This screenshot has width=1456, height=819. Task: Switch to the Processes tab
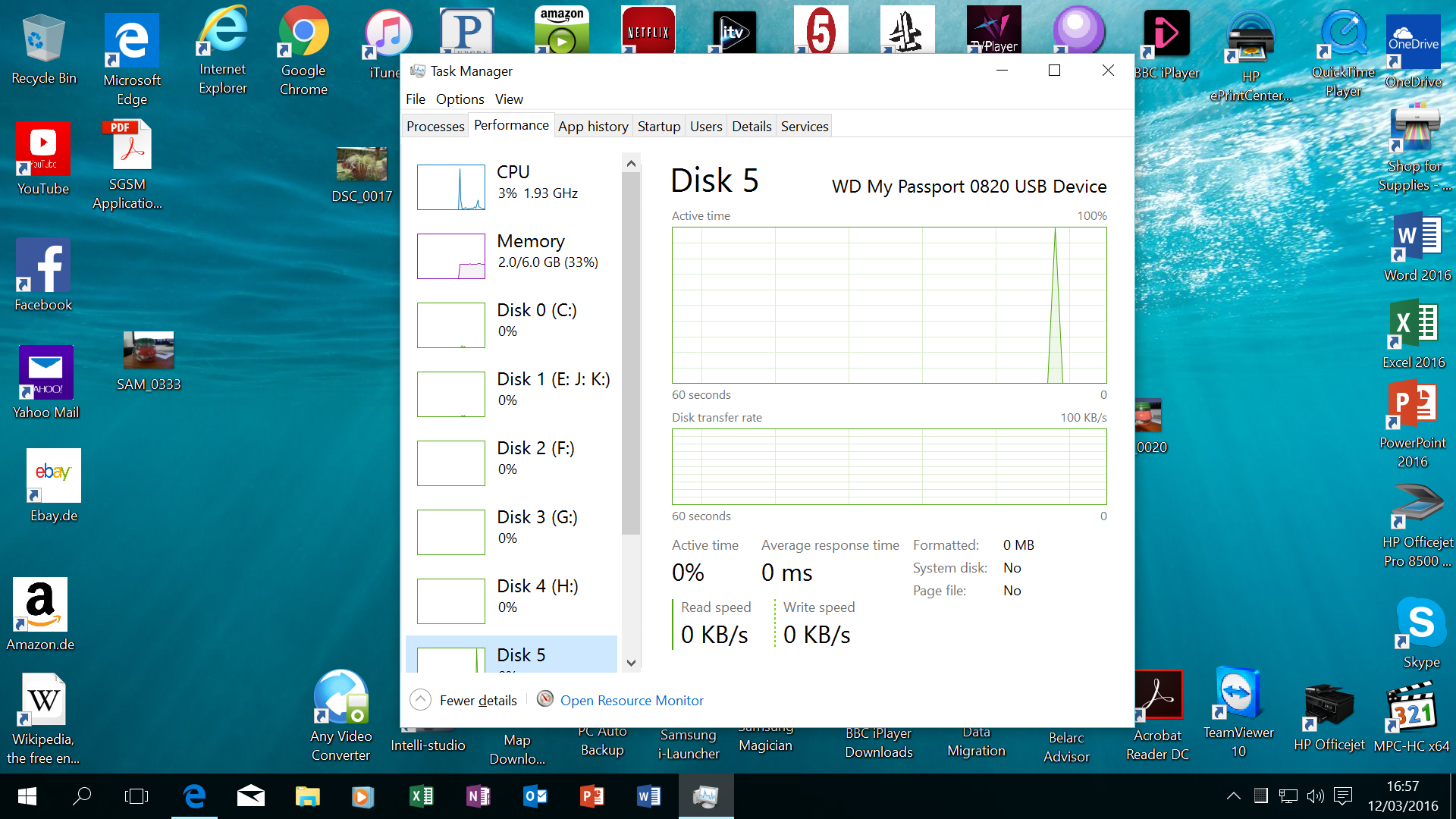coord(435,127)
